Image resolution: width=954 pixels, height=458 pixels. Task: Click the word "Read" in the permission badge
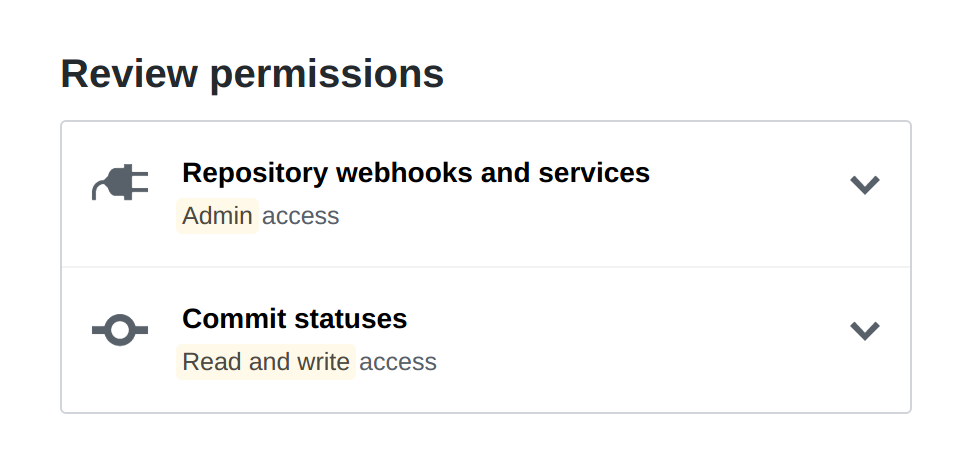click(x=212, y=362)
